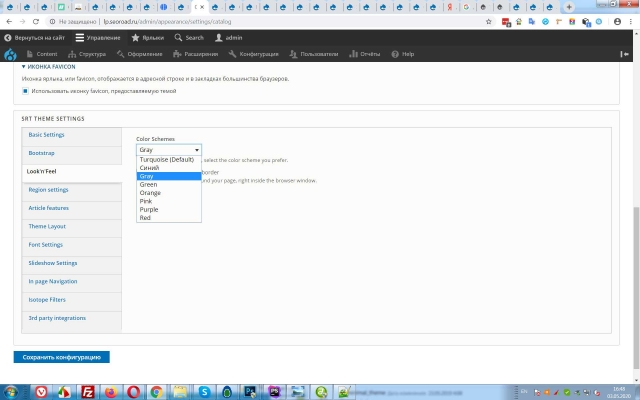Switch to the Basic Settings tab
The height and width of the screenshot is (400, 640).
pyautogui.click(x=46, y=134)
